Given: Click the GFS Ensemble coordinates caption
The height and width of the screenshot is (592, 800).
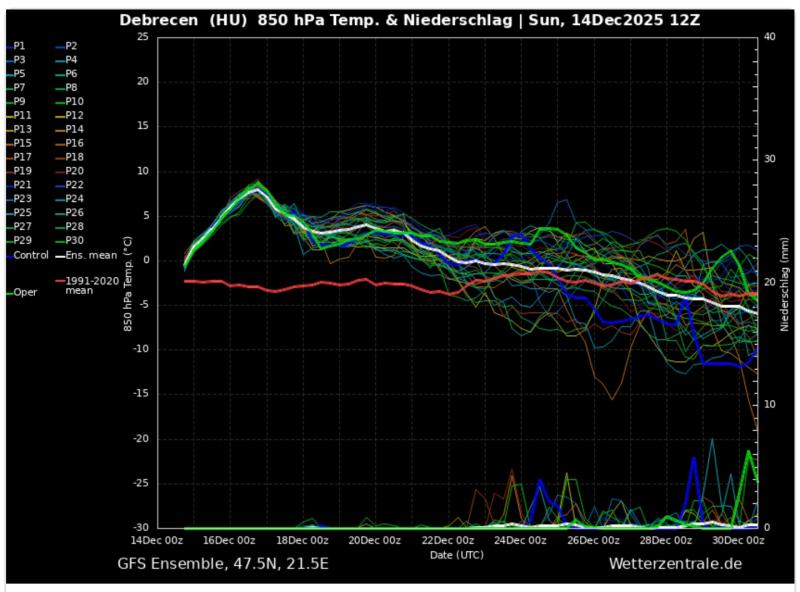Looking at the screenshot, I should click(223, 564).
